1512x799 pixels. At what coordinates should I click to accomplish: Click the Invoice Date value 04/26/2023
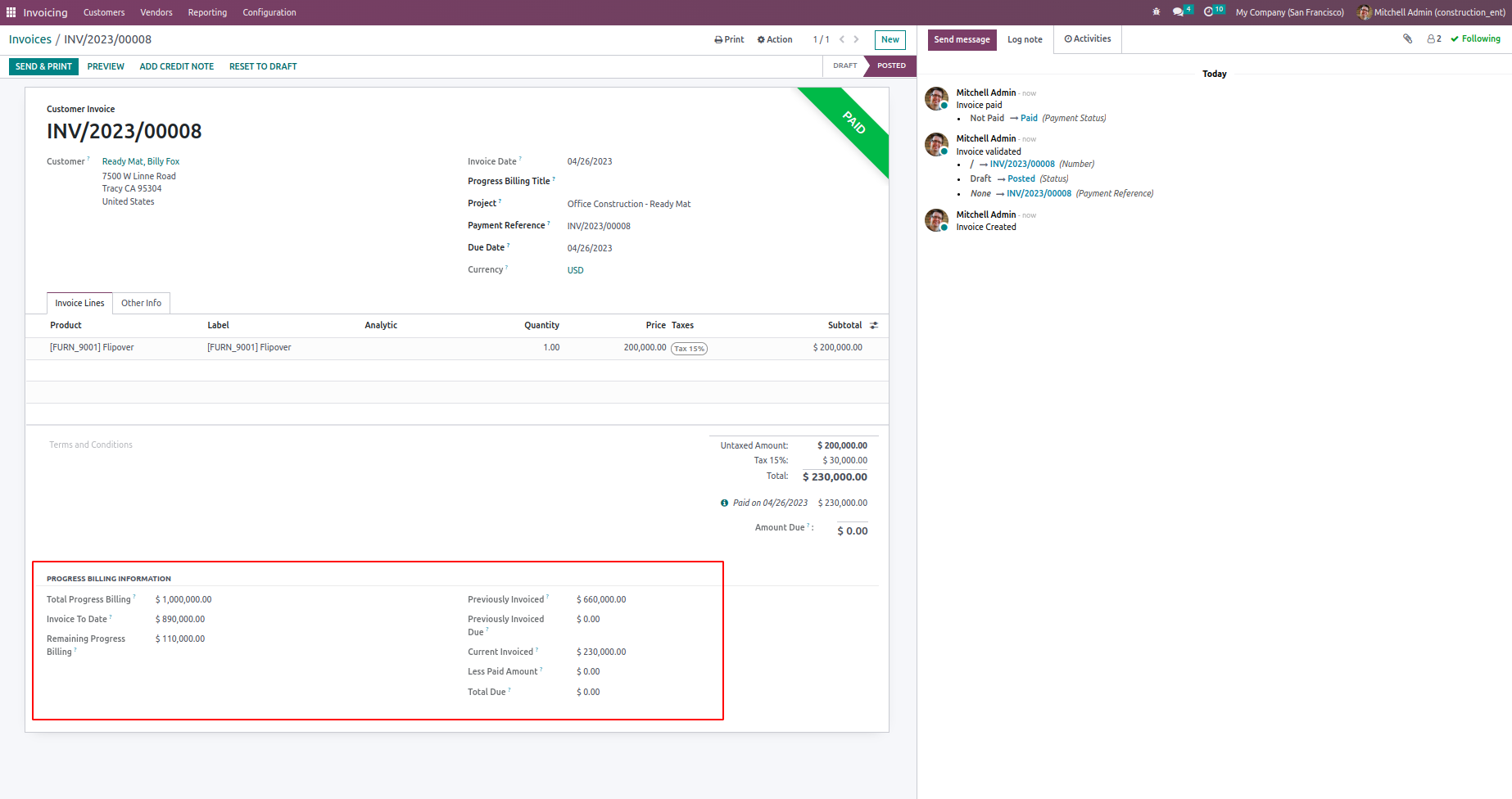[x=590, y=161]
